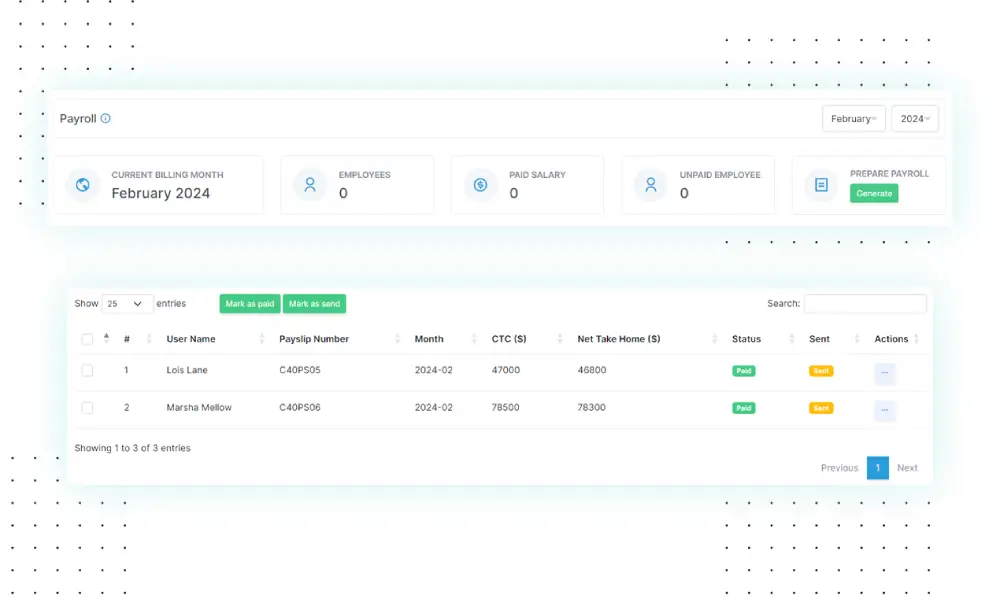This screenshot has height=614, width=1000.
Task: Click the Employees person icon
Action: point(310,185)
